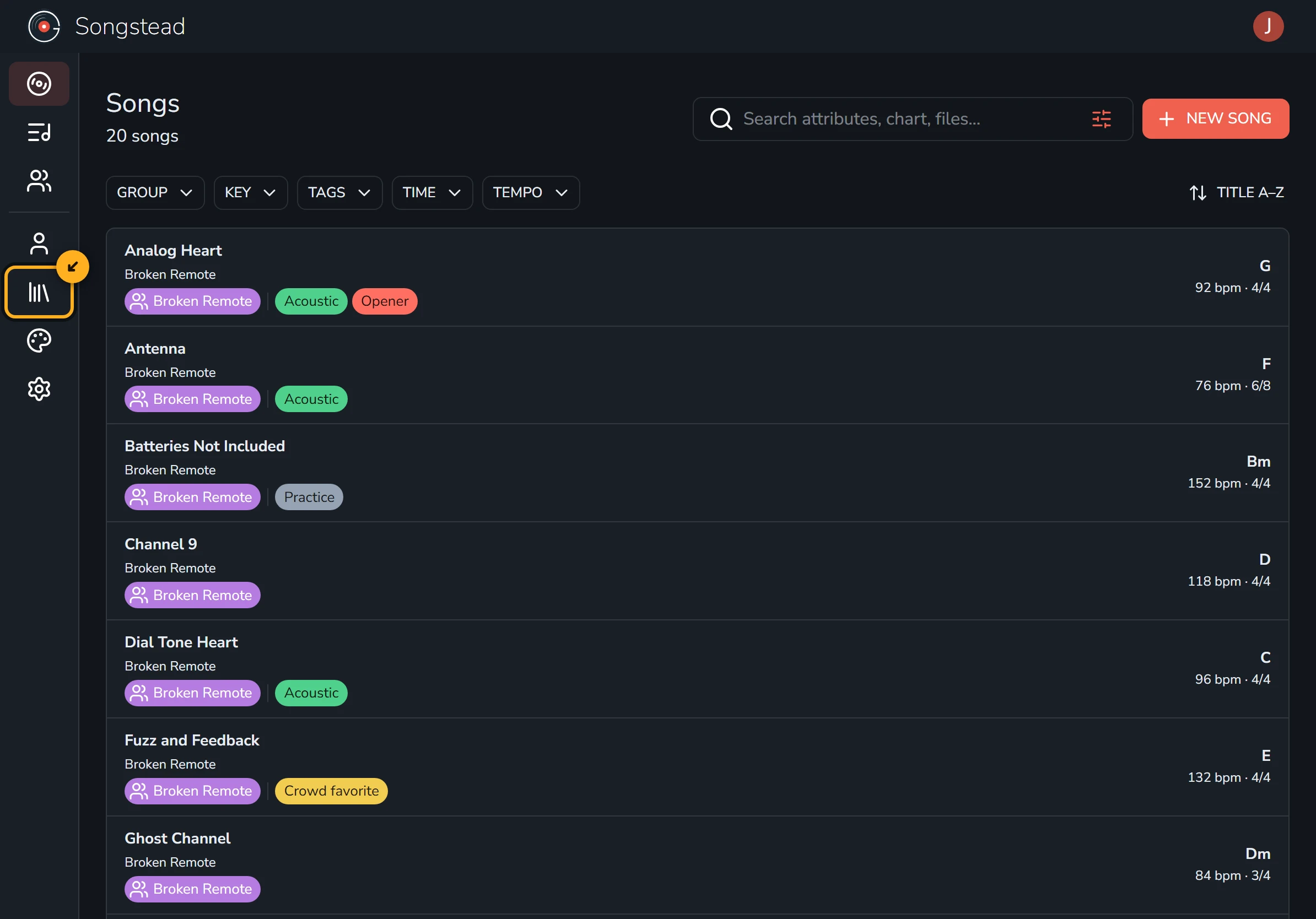The image size is (1316, 919).
Task: Open Batteries Not Included song
Action: [x=697, y=473]
